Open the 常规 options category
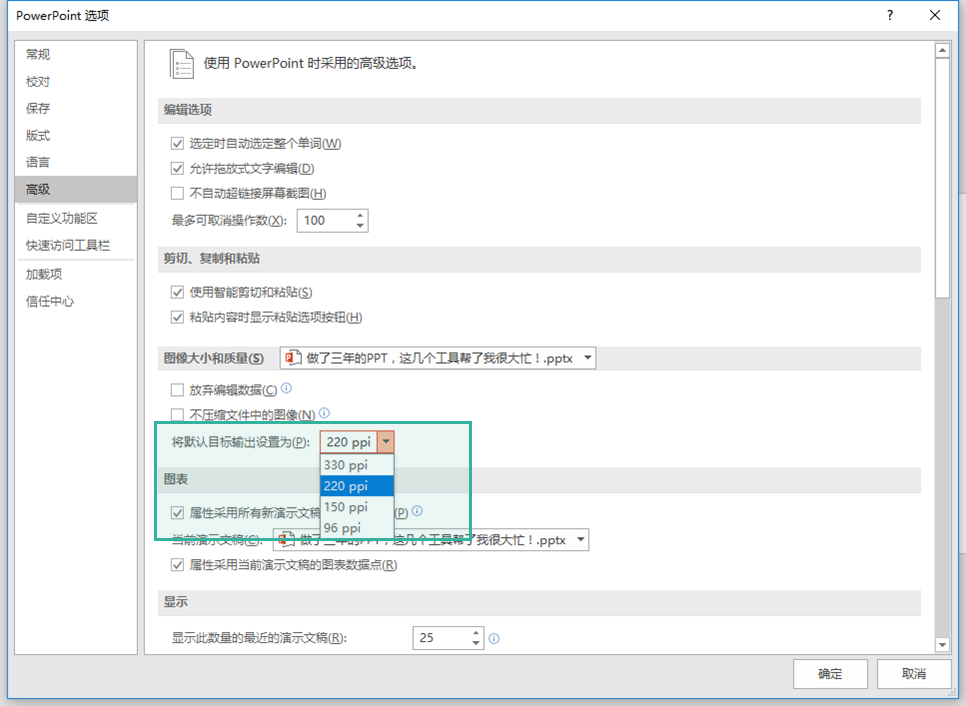Viewport: 966px width, 706px height. (x=75, y=54)
